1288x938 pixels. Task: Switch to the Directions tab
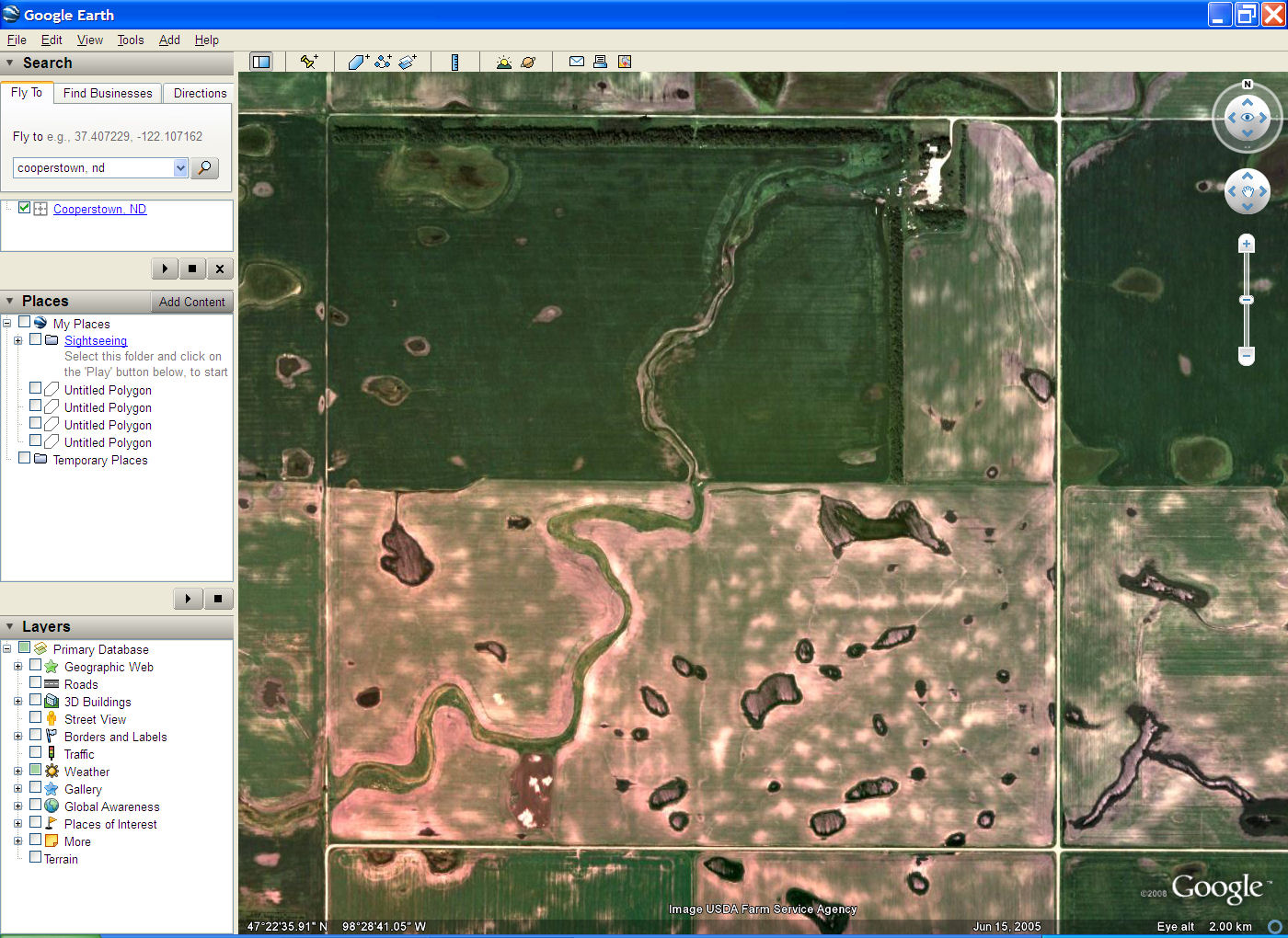point(200,93)
